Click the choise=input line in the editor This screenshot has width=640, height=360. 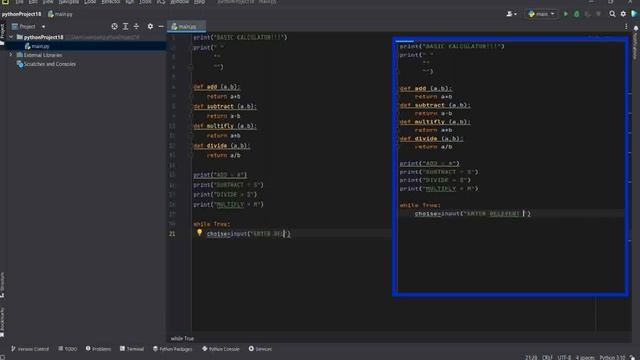pyautogui.click(x=249, y=234)
